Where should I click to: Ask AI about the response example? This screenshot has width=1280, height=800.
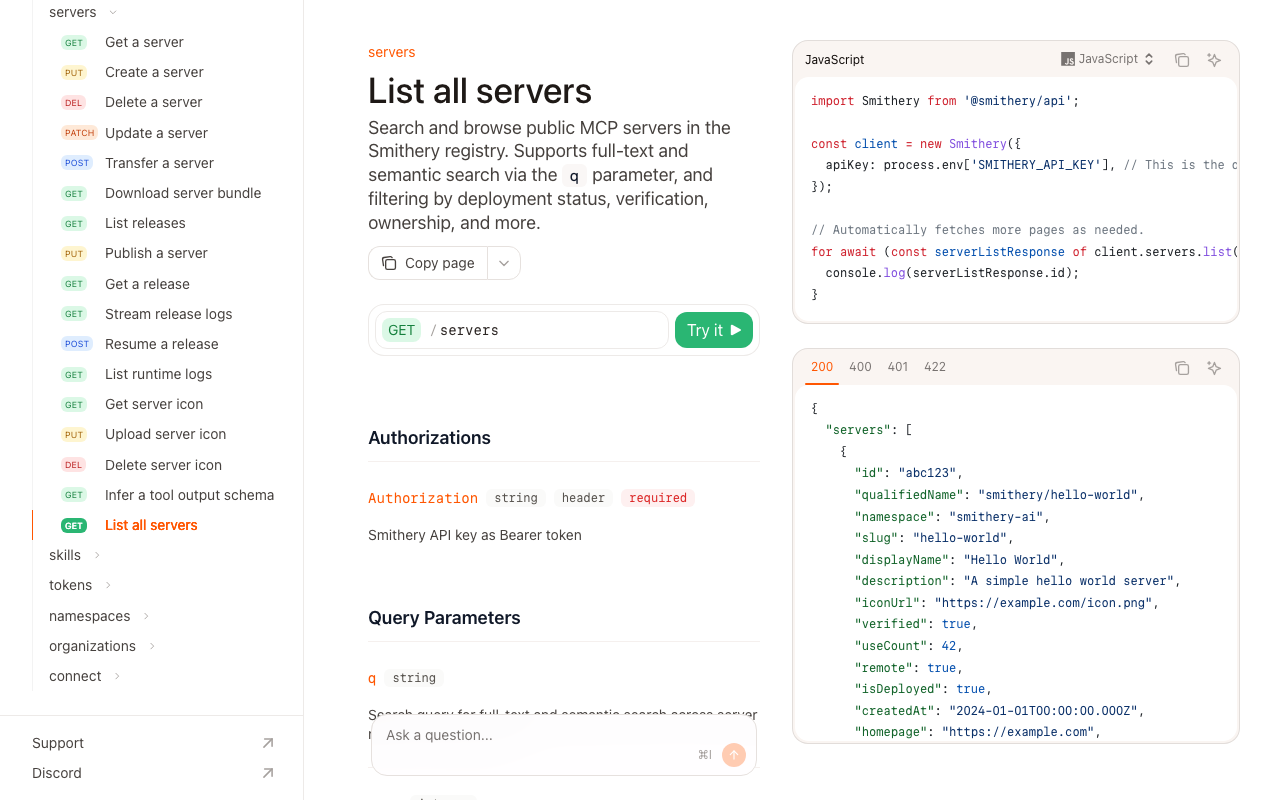[x=1214, y=368]
